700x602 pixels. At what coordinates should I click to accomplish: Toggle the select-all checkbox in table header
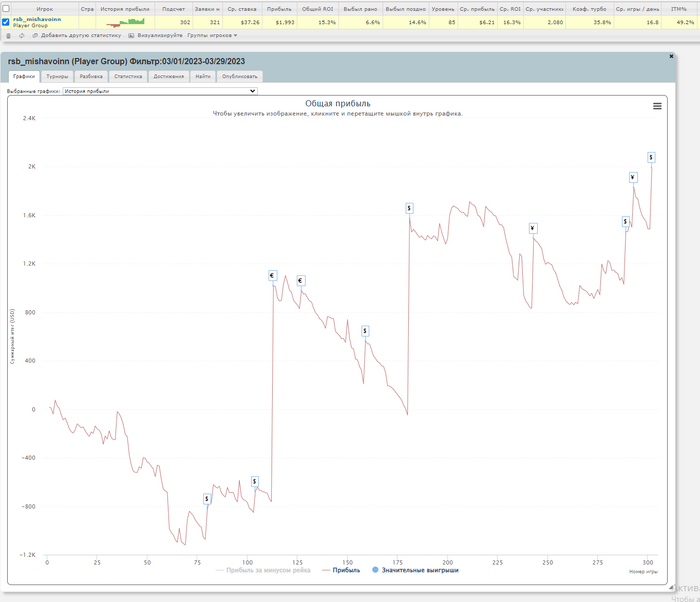(x=6, y=8)
